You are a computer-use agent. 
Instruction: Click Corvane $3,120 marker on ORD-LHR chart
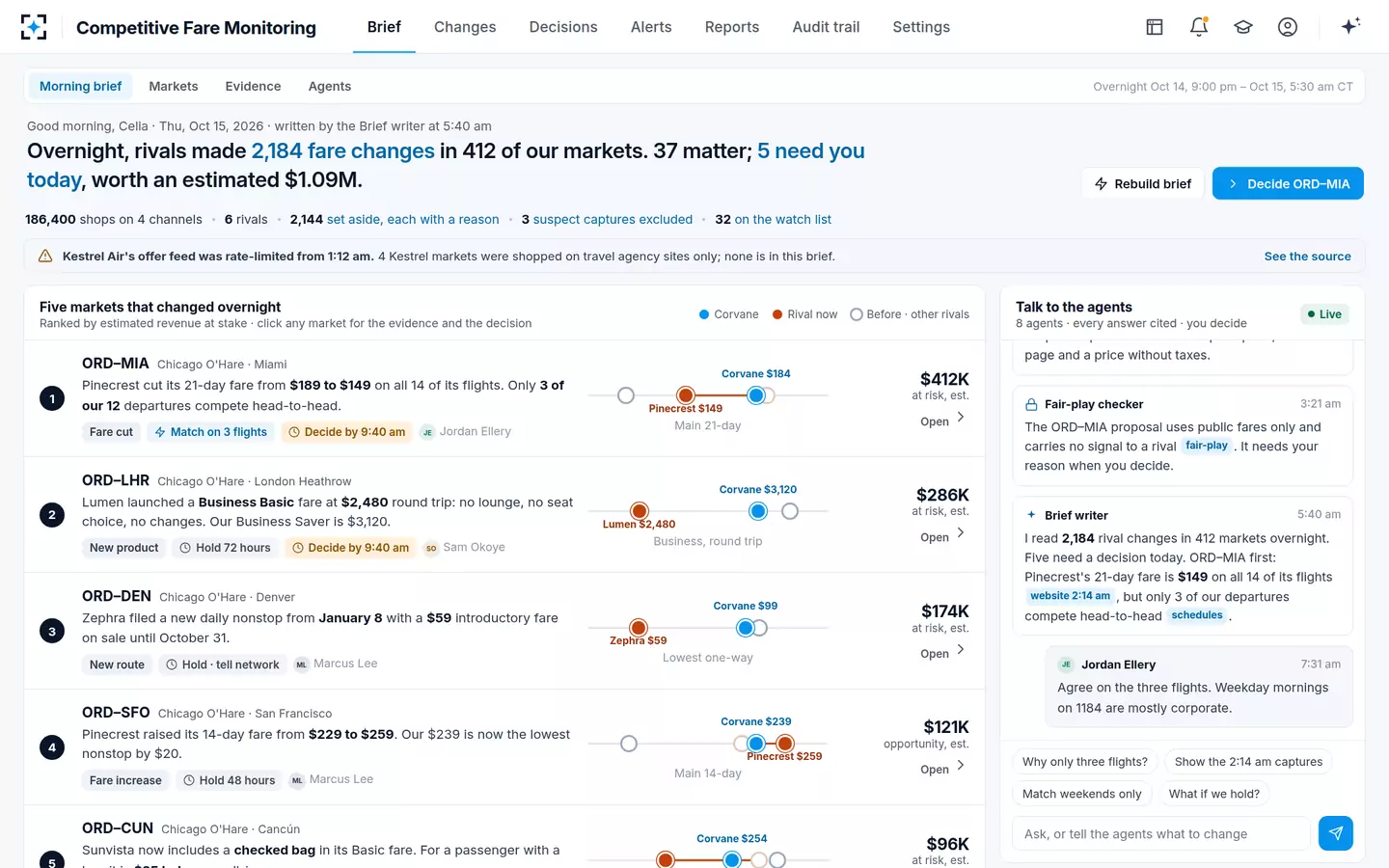pyautogui.click(x=758, y=511)
